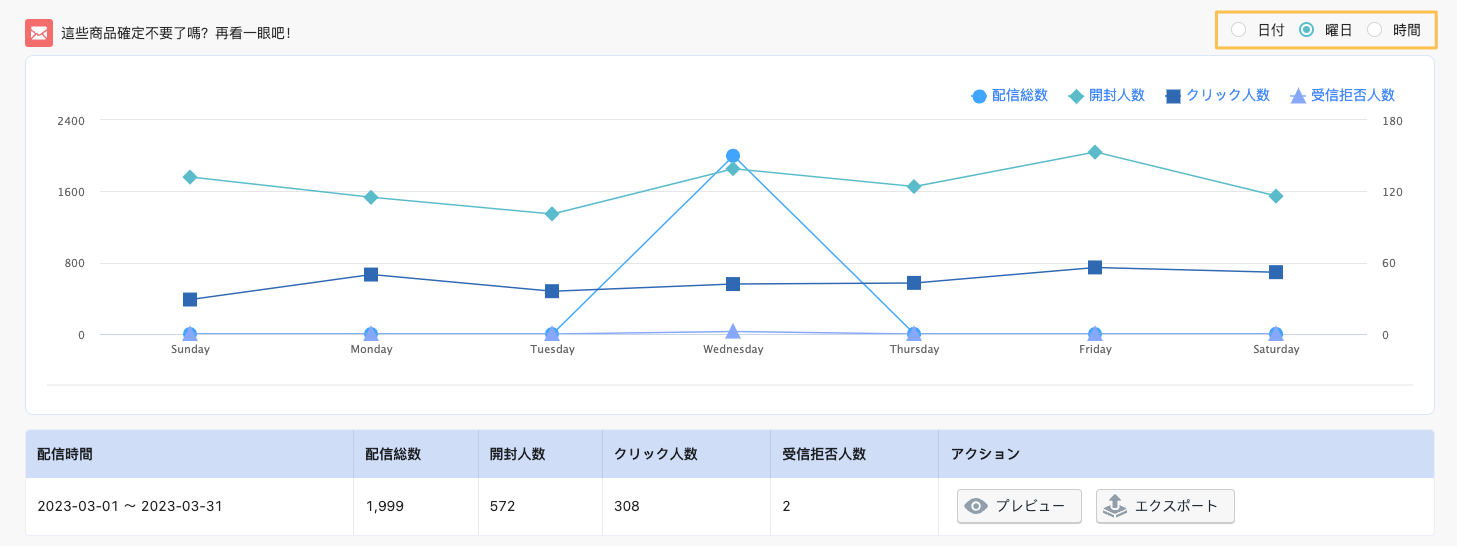1457x546 pixels.
Task: Click the 配信総数 table column header
Action: [415, 454]
